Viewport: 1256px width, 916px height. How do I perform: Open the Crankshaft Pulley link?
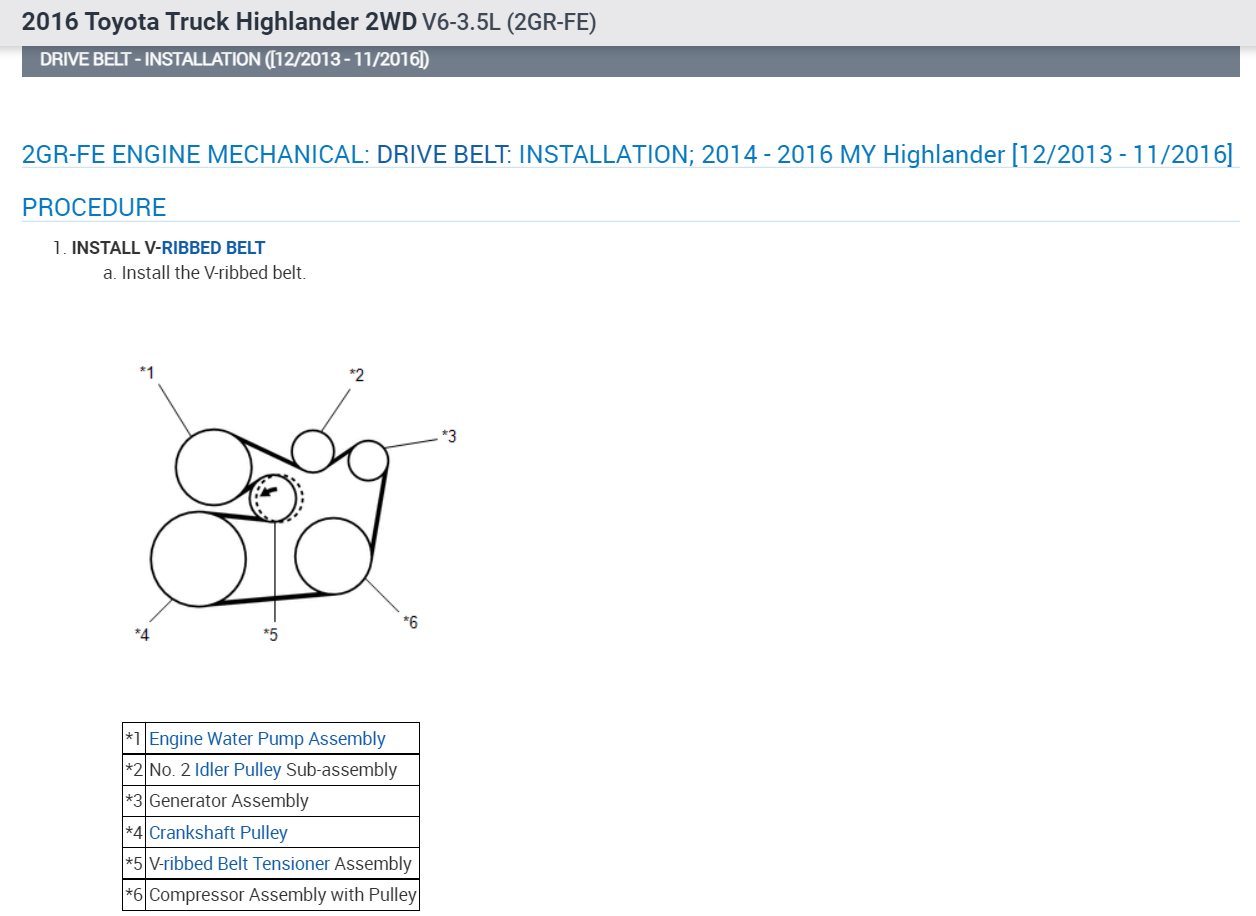218,832
